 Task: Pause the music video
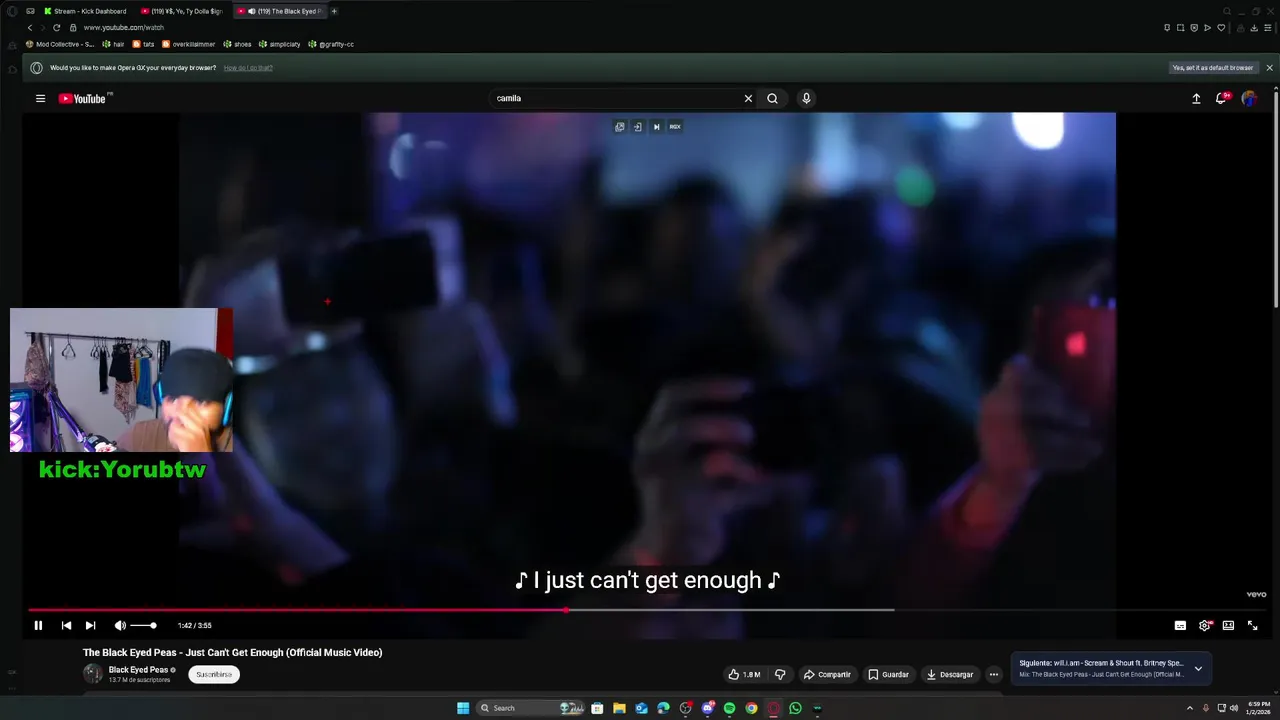click(x=38, y=625)
